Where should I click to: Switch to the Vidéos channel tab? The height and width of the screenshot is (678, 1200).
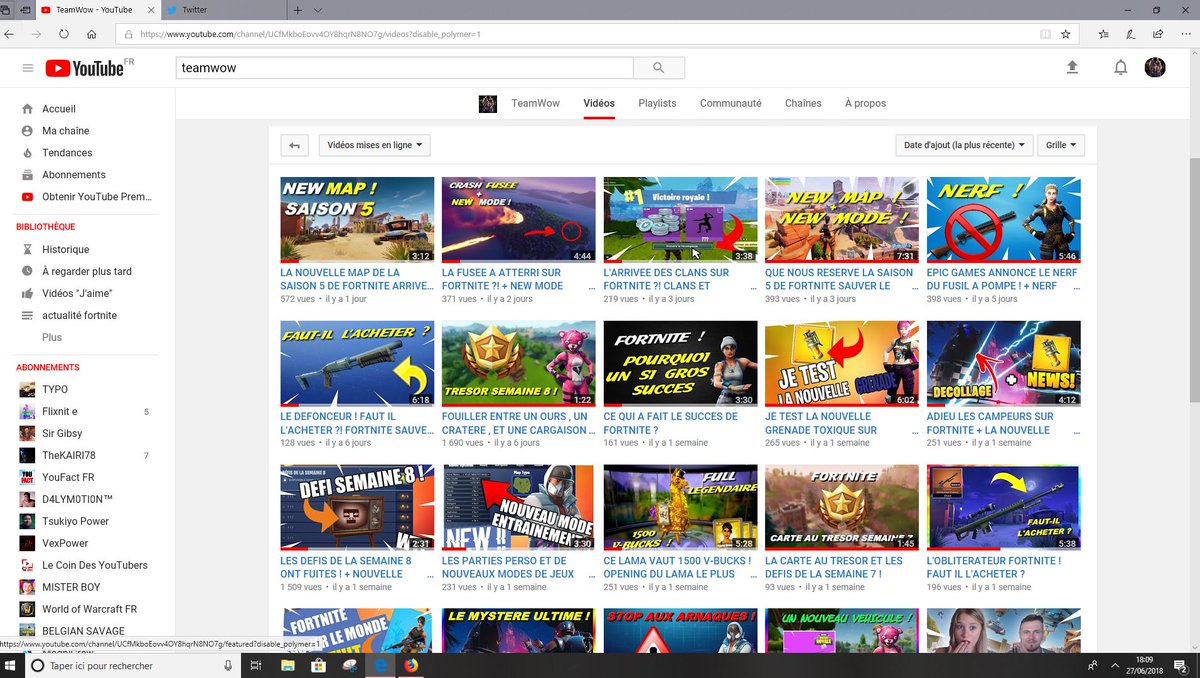click(599, 103)
